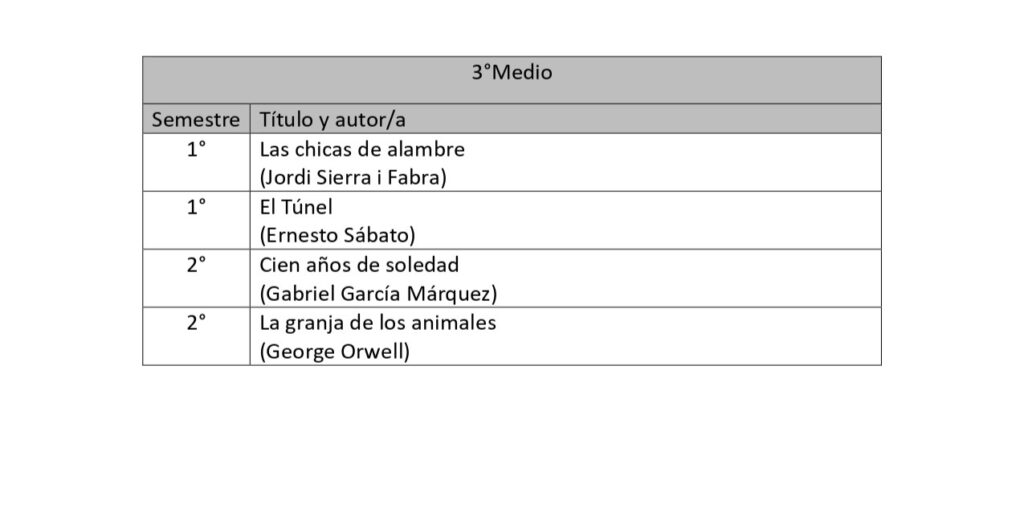The image size is (1024, 512).
Task: Select semester "2°" beside Cien años de soledad
Action: 196,265
